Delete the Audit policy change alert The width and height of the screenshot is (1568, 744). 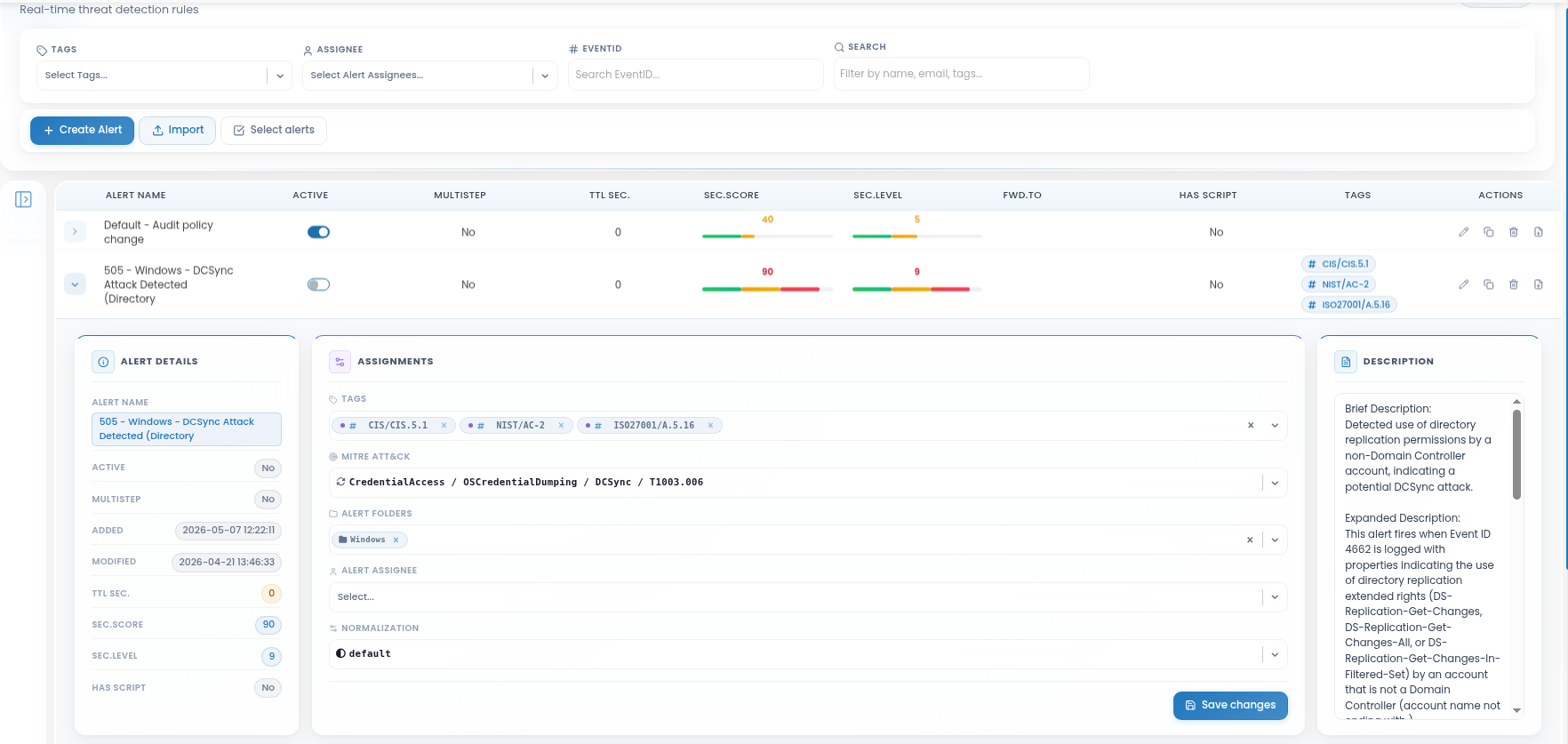pos(1513,232)
